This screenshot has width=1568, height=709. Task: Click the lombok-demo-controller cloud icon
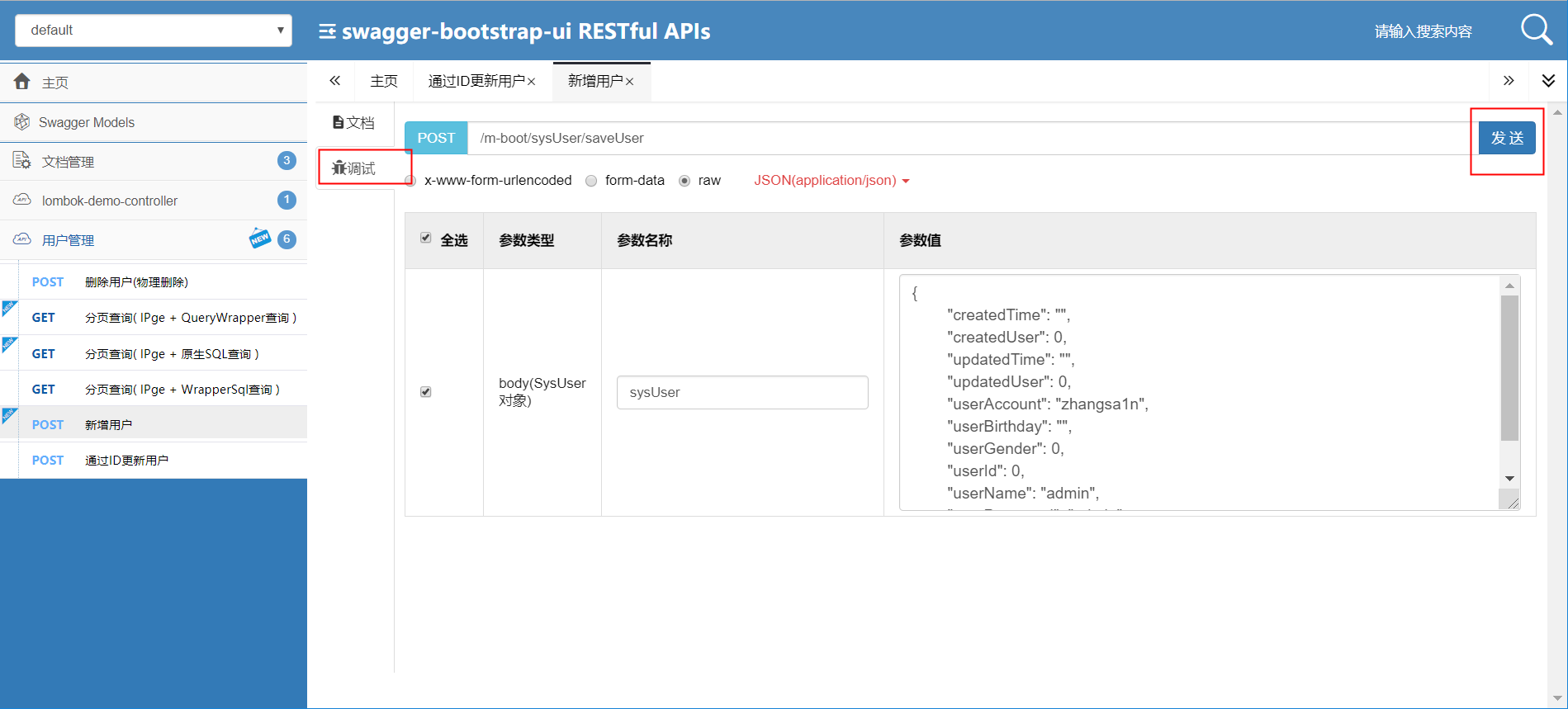coord(22,200)
